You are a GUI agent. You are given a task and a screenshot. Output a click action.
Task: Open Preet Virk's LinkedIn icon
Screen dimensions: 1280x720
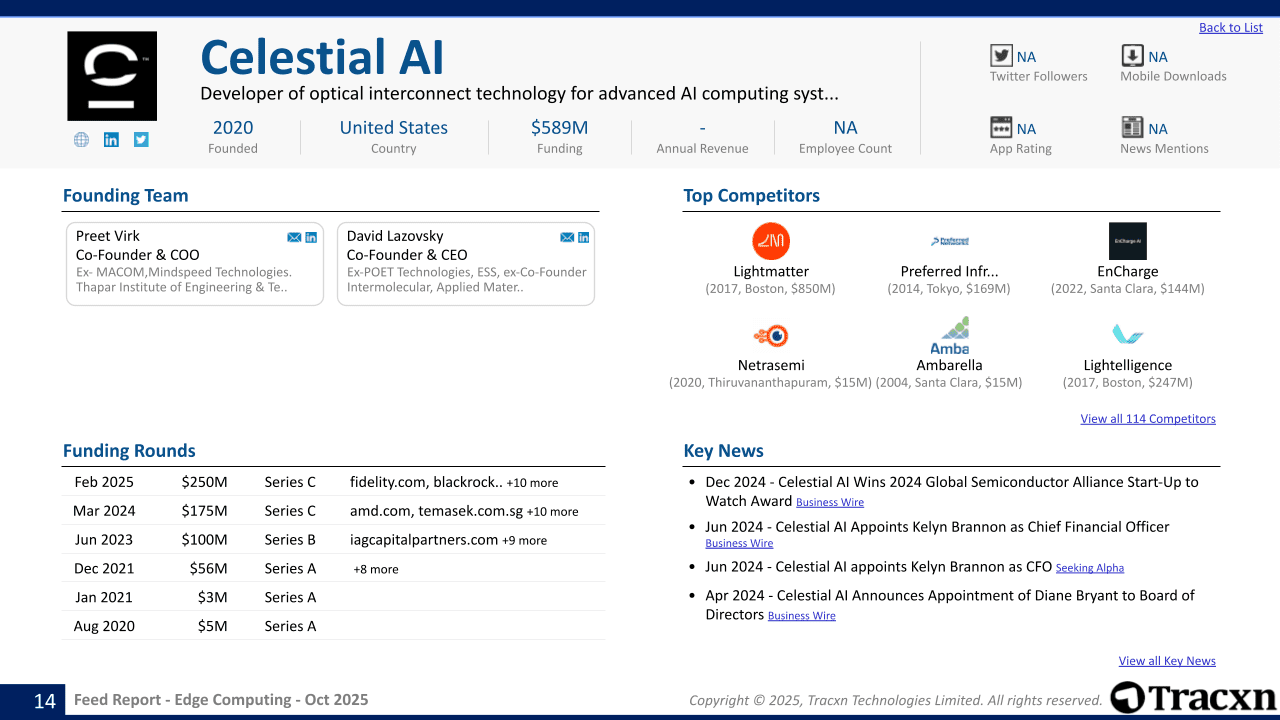click(x=311, y=237)
